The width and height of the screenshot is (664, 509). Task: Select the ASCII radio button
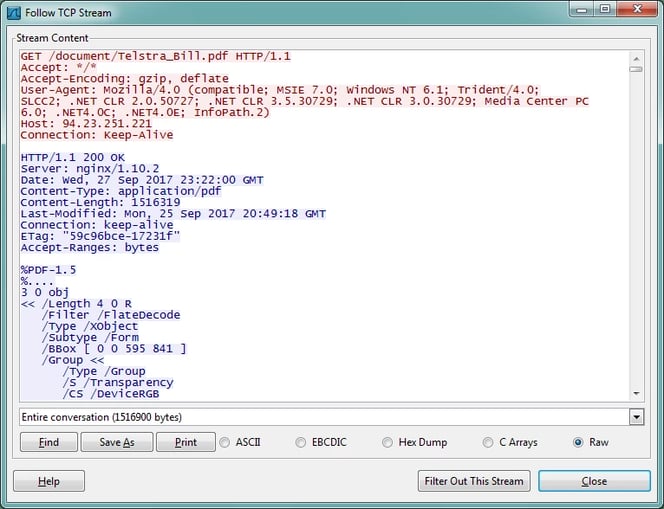pyautogui.click(x=225, y=442)
